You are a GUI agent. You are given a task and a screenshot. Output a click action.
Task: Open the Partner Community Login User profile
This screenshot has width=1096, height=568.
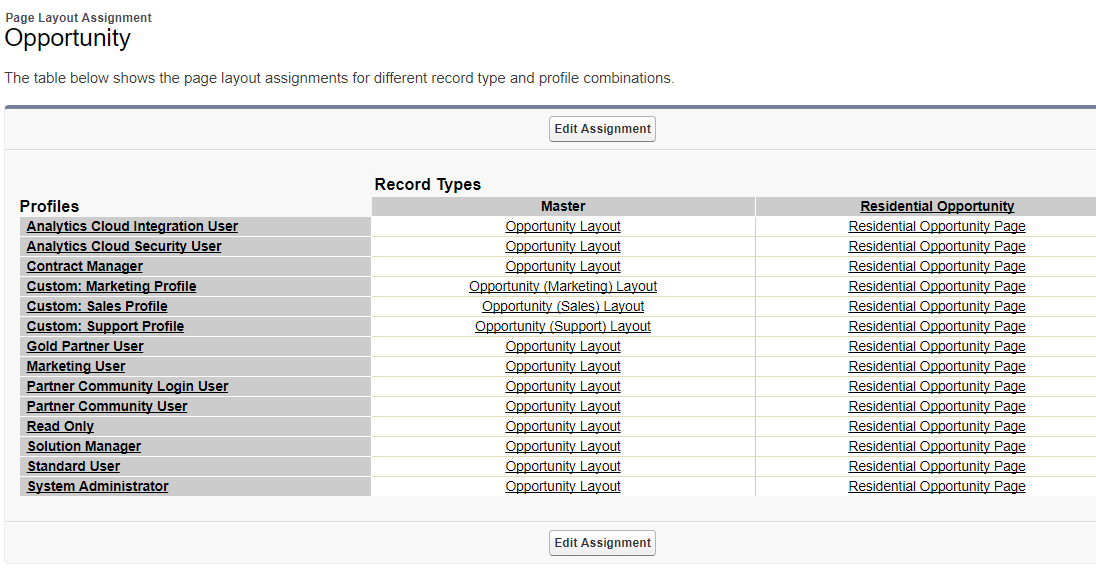point(127,387)
